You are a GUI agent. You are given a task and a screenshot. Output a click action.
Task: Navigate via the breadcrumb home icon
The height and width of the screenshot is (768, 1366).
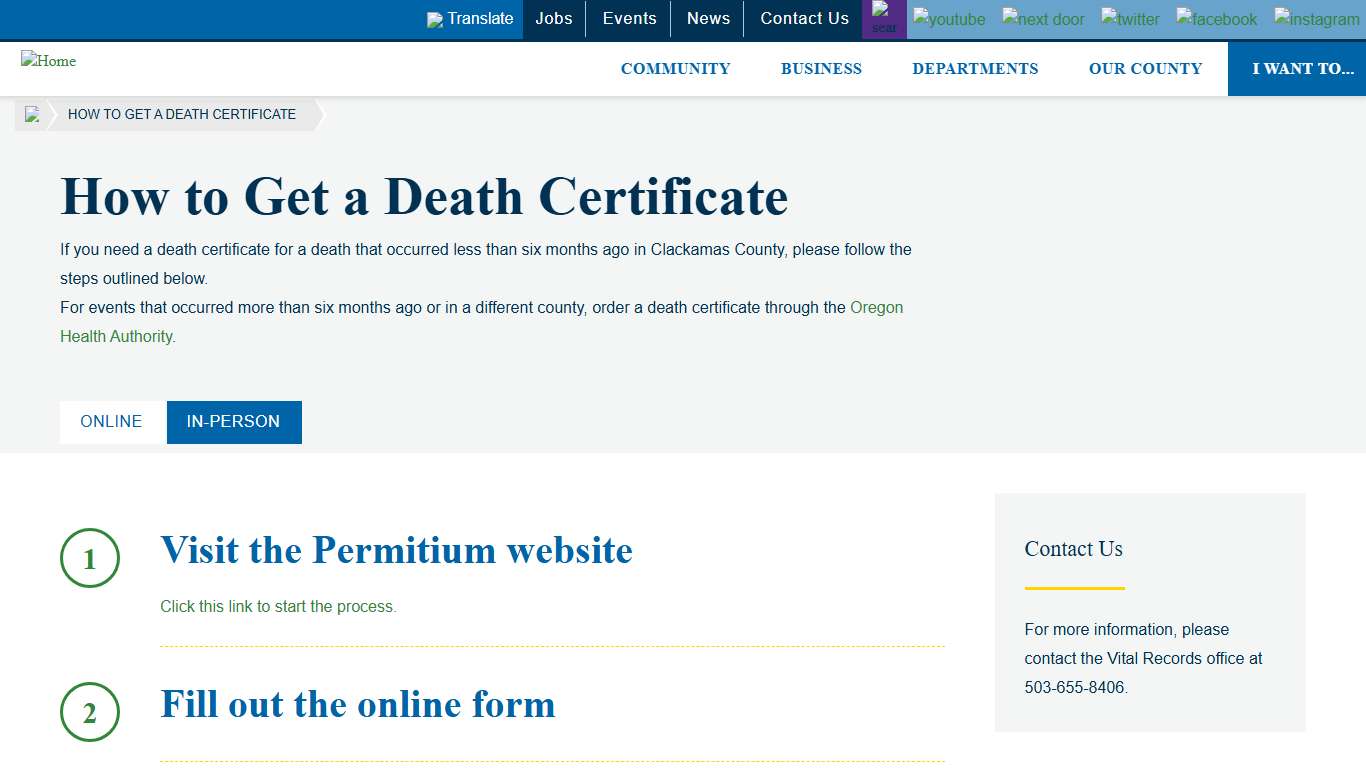[32, 114]
